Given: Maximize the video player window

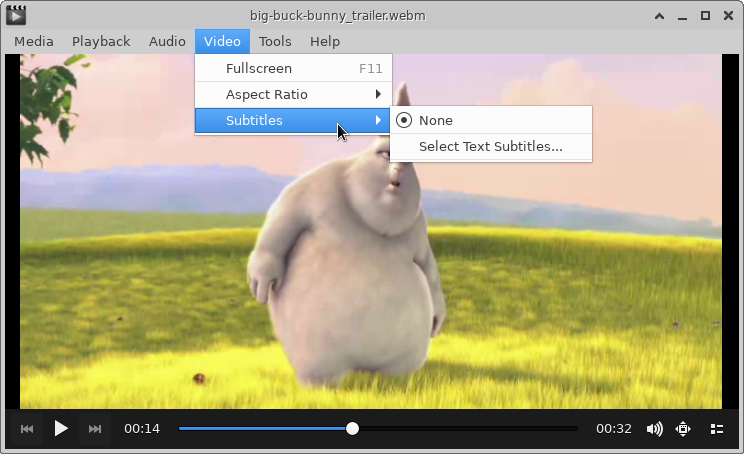Looking at the screenshot, I should [x=706, y=16].
